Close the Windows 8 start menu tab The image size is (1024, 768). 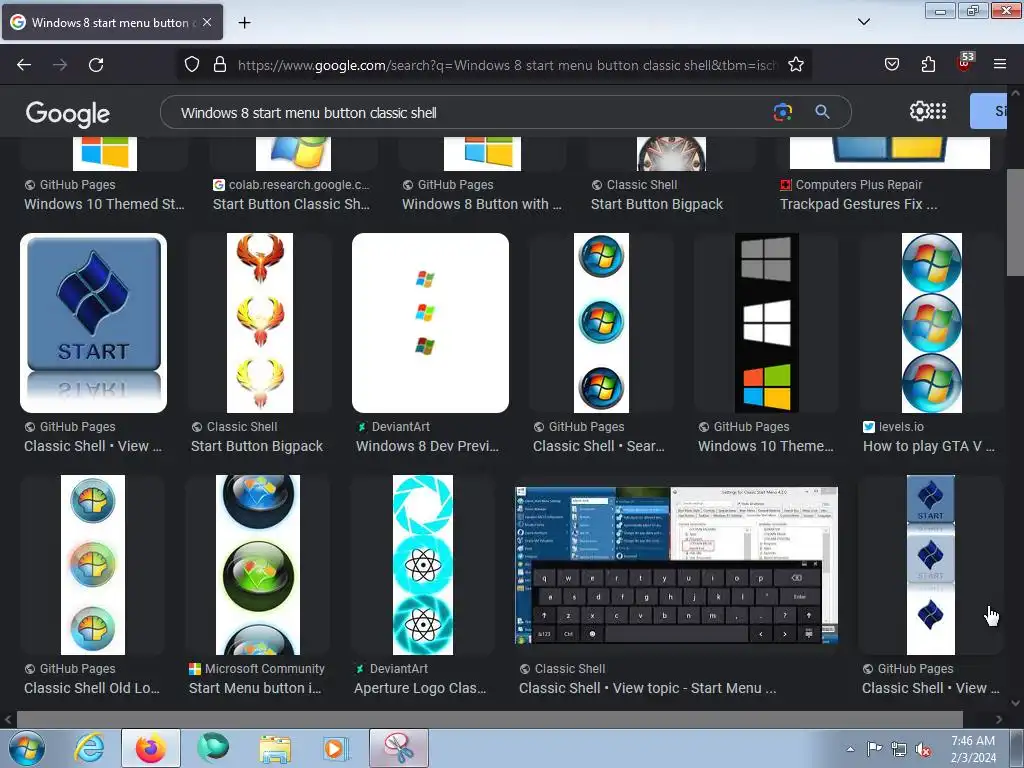(207, 22)
